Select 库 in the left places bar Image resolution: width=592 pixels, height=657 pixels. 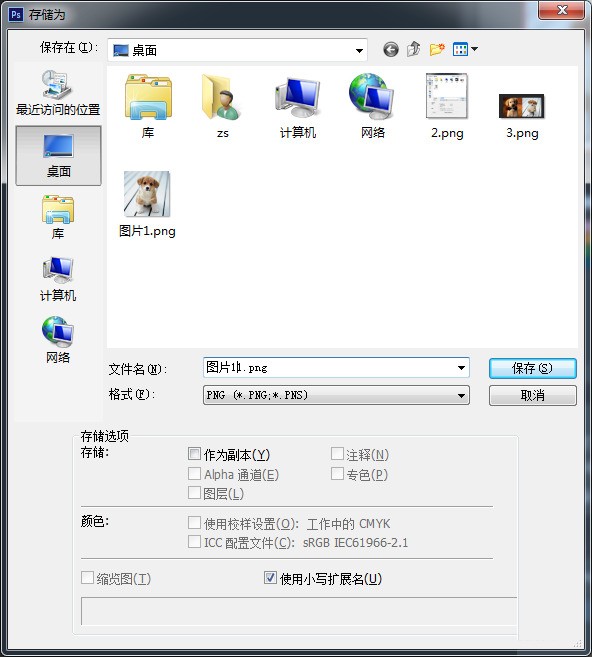point(58,217)
